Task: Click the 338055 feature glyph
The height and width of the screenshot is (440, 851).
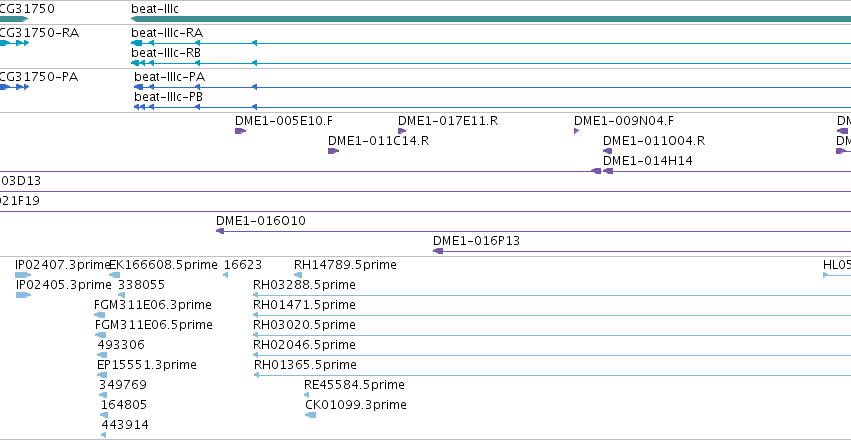Action: [122, 295]
